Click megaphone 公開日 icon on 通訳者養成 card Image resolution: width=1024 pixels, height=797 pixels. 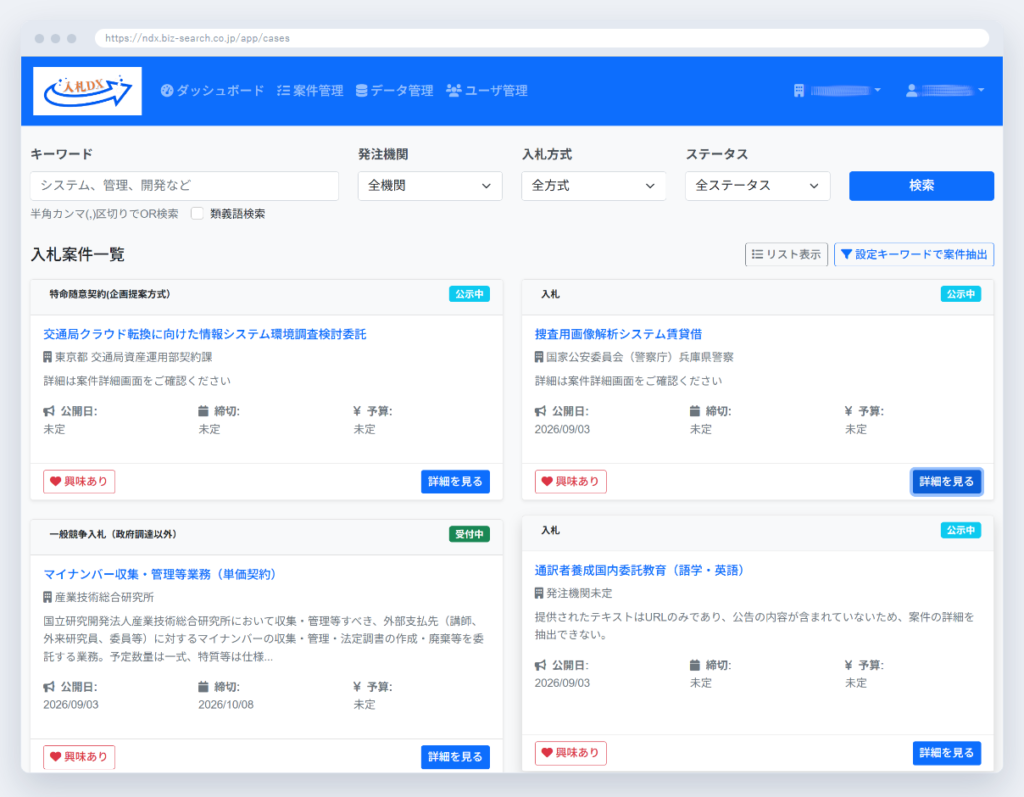(540, 665)
